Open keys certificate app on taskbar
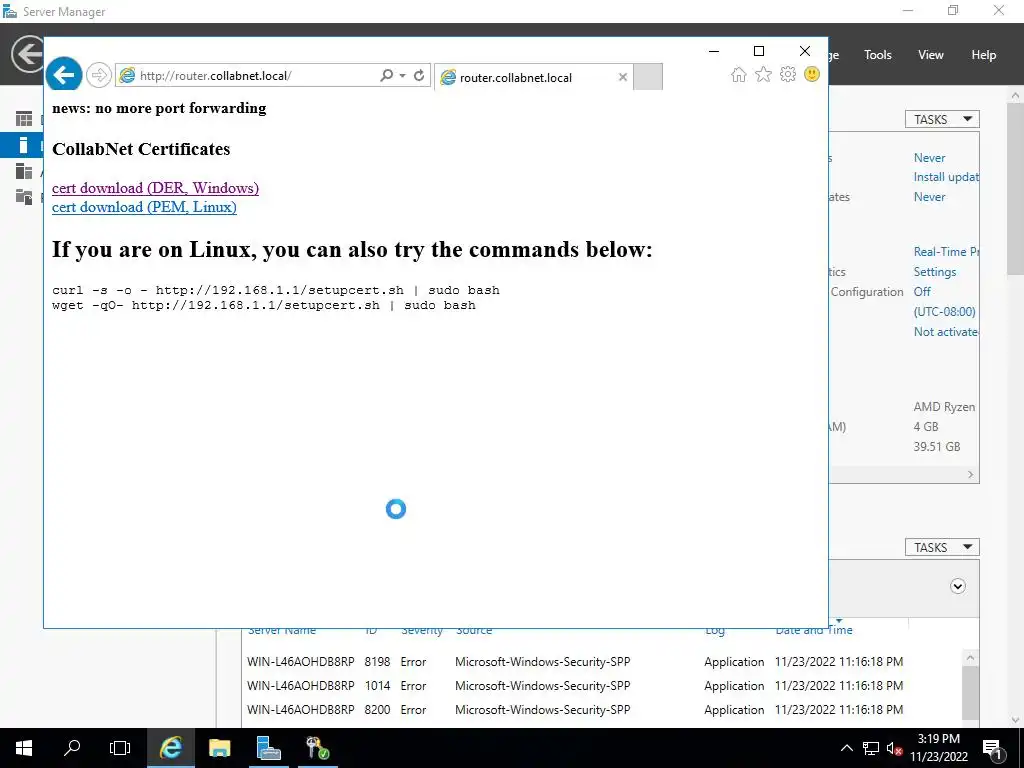The height and width of the screenshot is (768, 1024). click(x=317, y=748)
